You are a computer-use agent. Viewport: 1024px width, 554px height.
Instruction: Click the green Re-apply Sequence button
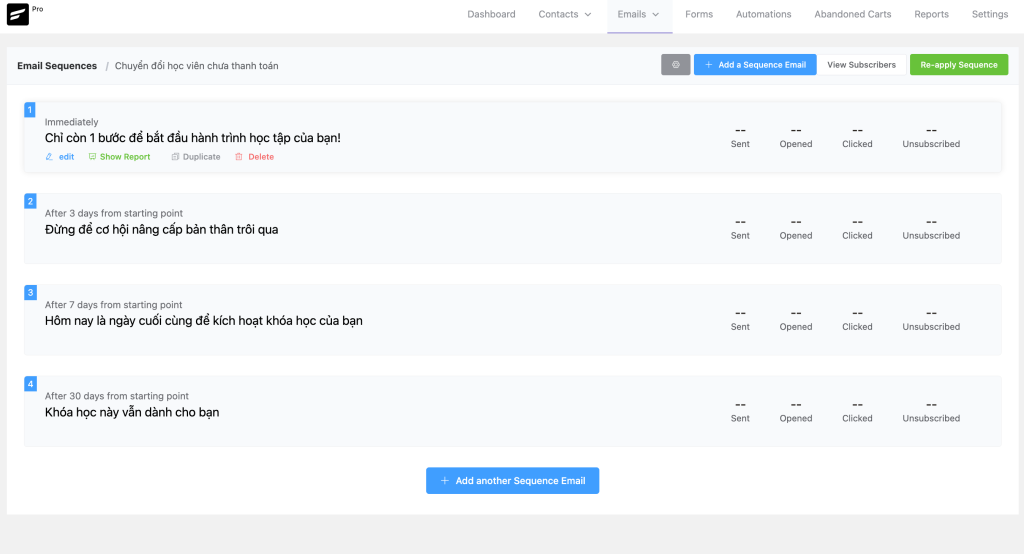(958, 65)
